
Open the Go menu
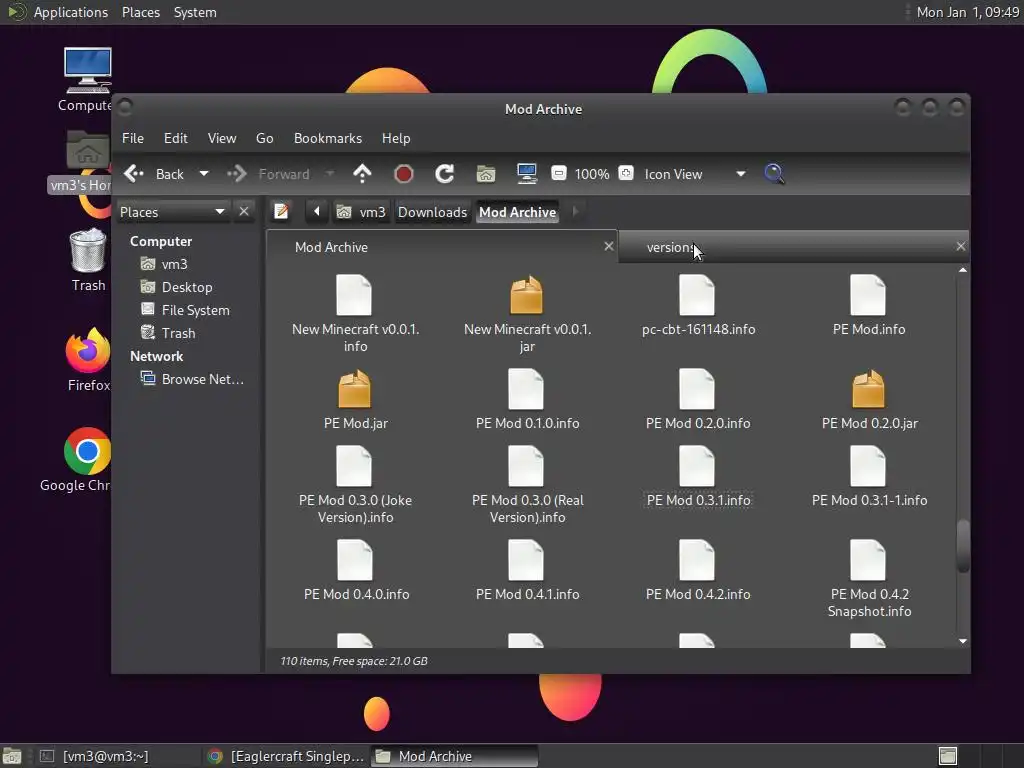coord(264,138)
